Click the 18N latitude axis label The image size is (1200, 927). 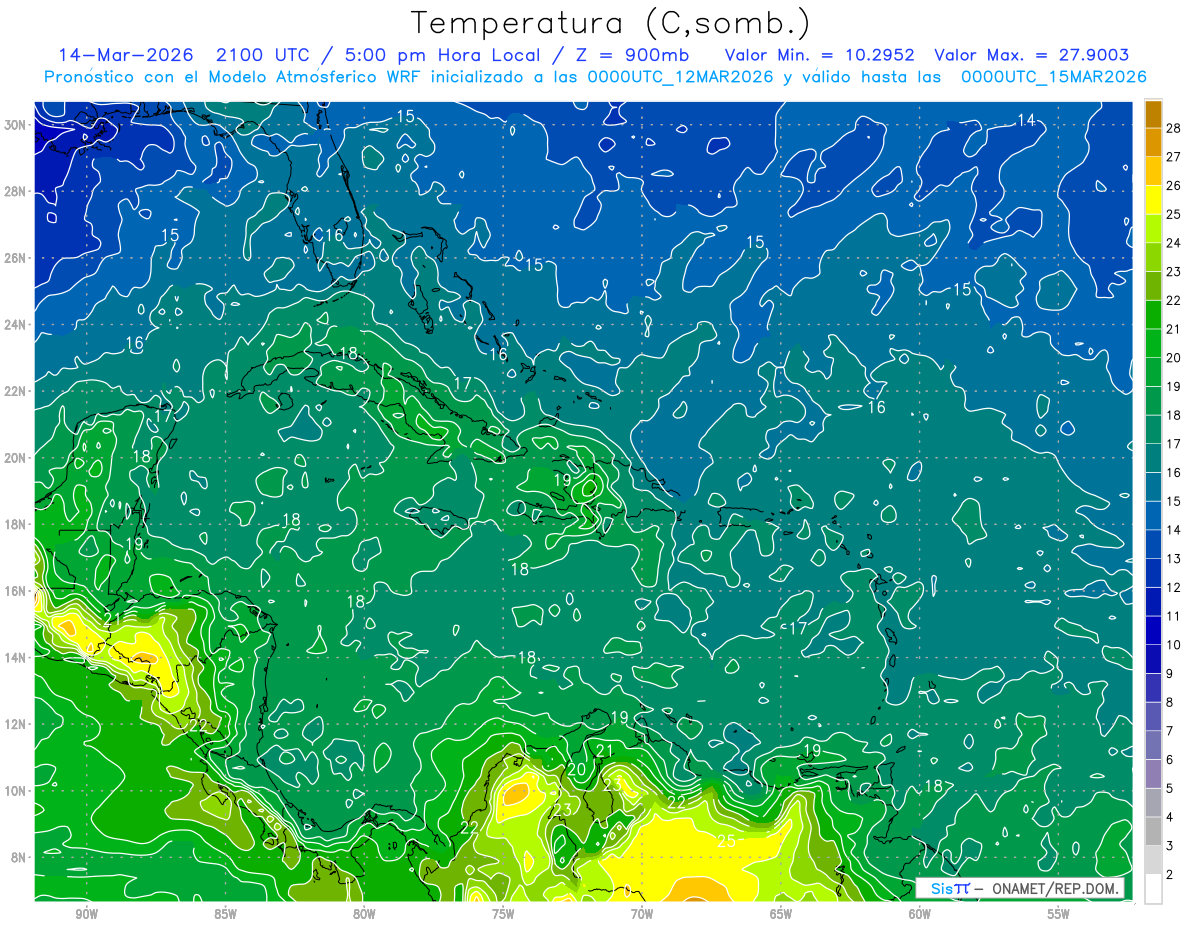point(15,524)
